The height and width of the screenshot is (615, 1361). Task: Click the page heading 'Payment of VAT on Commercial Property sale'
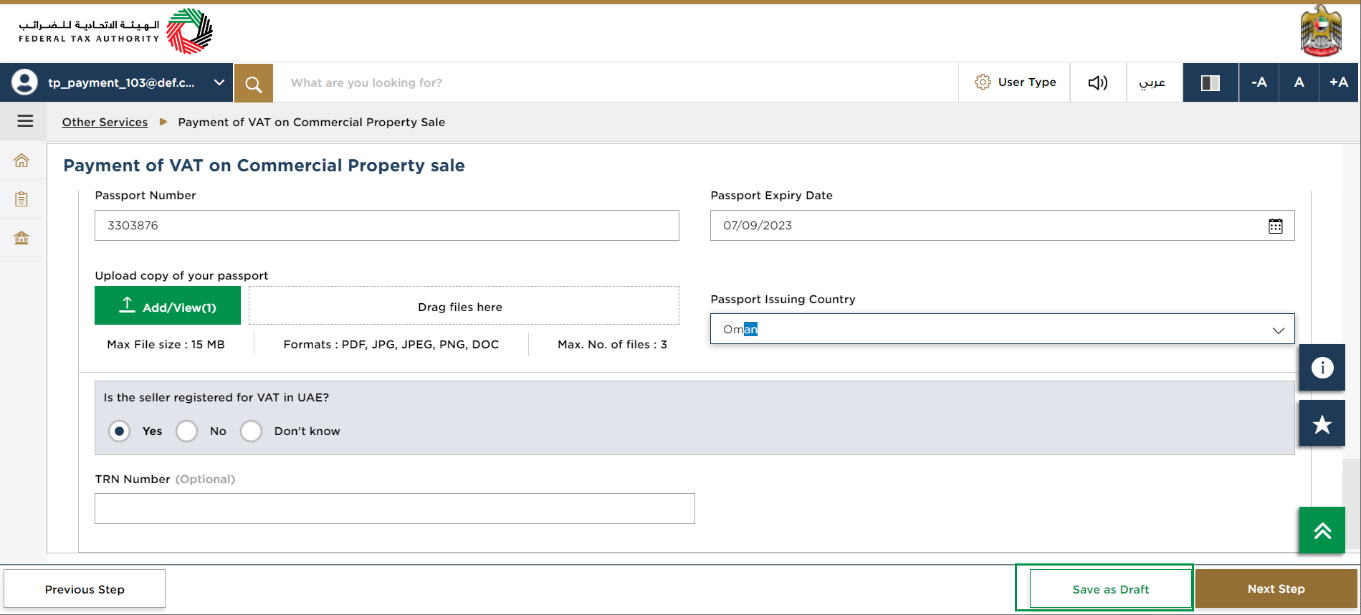tap(264, 166)
